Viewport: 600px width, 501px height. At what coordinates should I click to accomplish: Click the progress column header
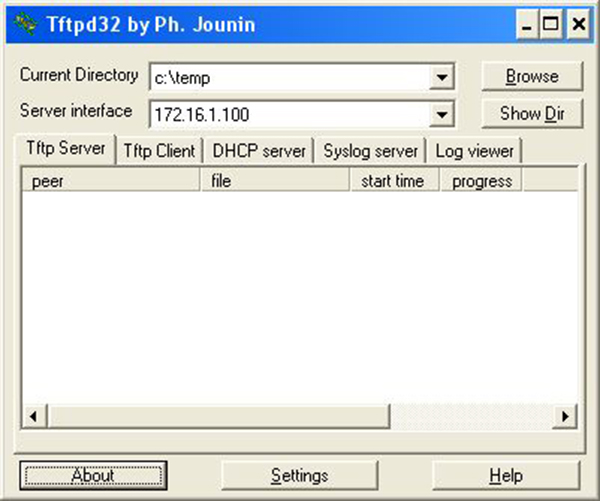click(482, 181)
